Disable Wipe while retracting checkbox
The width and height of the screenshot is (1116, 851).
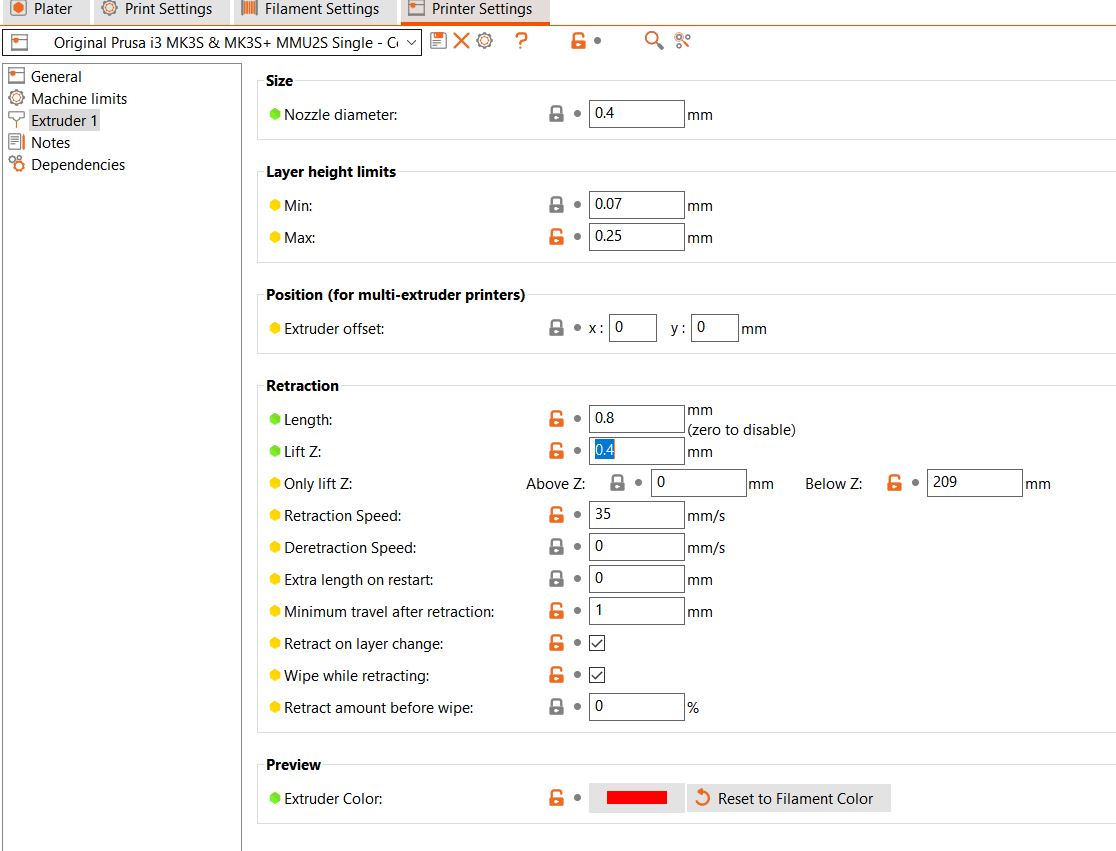(x=597, y=675)
